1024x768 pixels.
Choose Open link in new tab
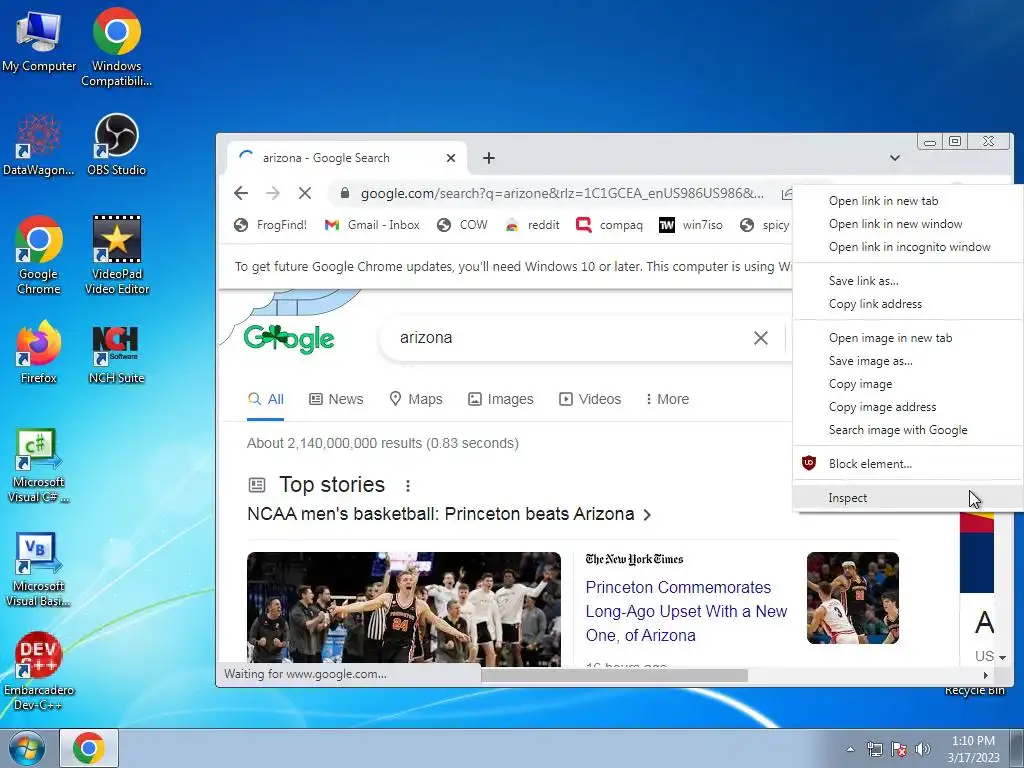pos(908,201)
